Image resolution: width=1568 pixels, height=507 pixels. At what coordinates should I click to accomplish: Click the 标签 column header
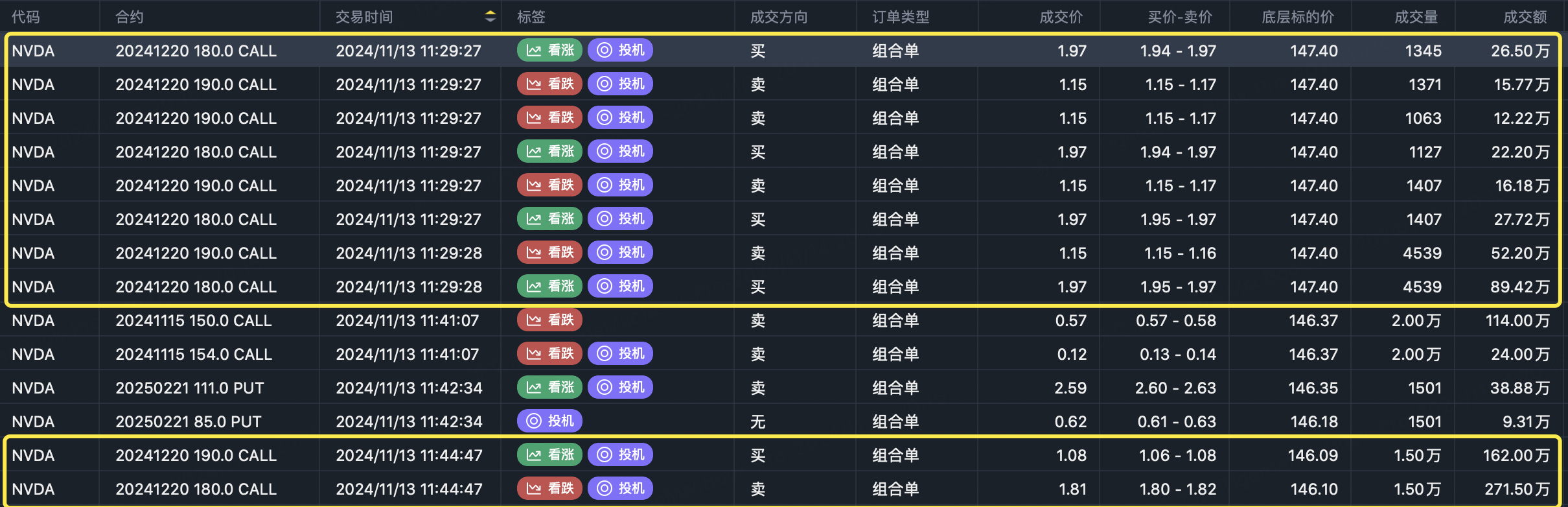pos(531,17)
